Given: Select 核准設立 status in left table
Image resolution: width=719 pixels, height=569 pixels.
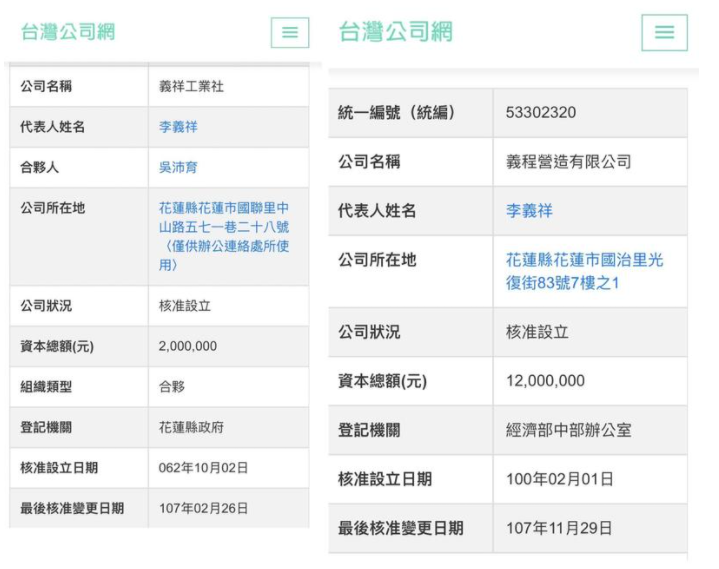Looking at the screenshot, I should click(x=185, y=306).
